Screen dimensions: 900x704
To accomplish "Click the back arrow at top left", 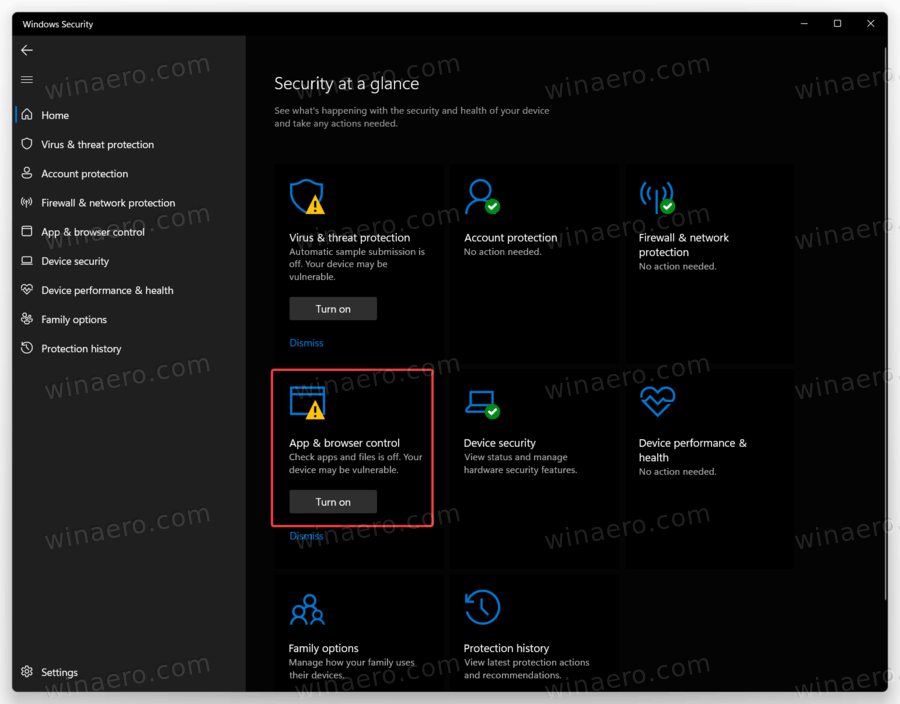I will click(x=26, y=50).
